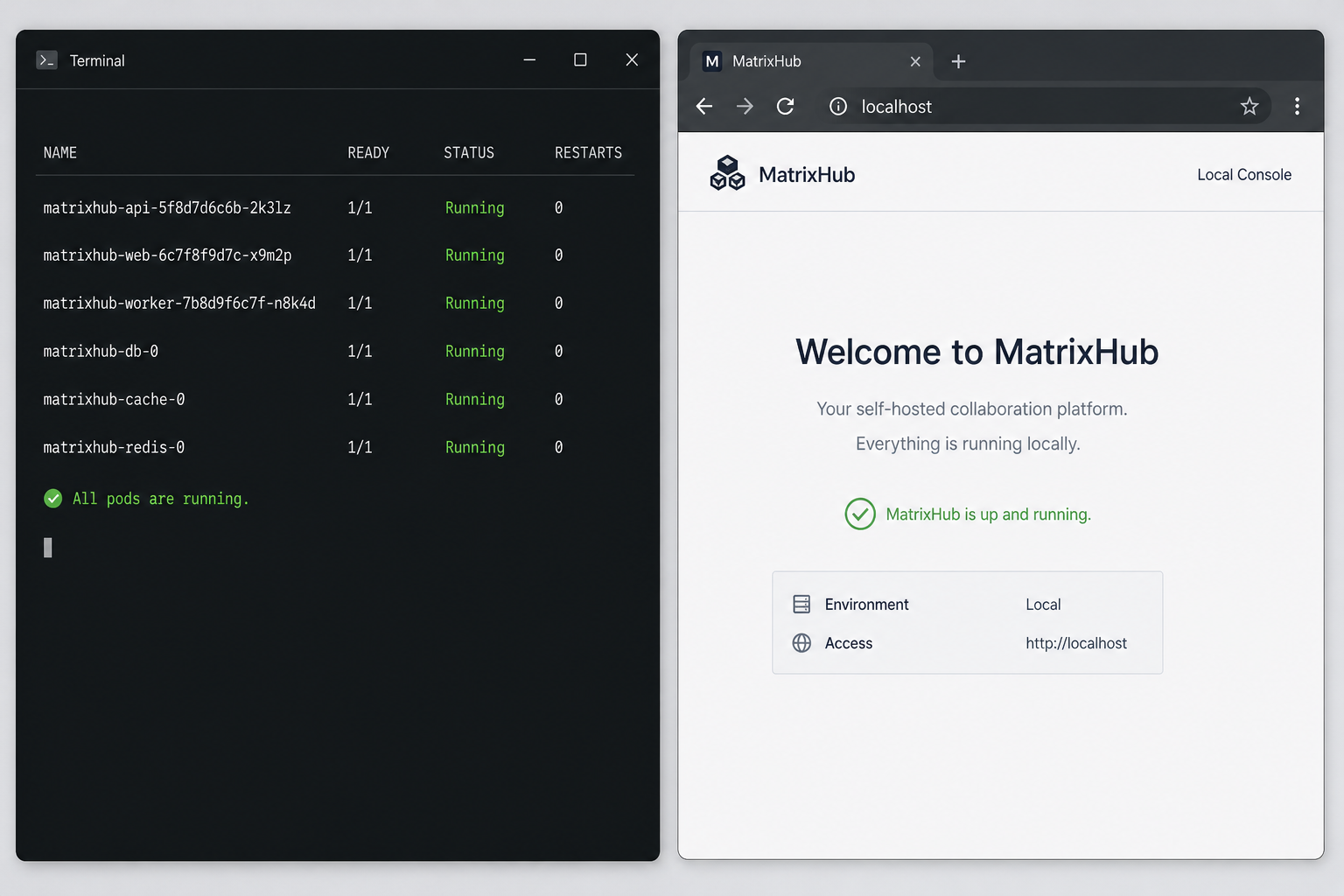Reload the localhost page

[x=786, y=107]
